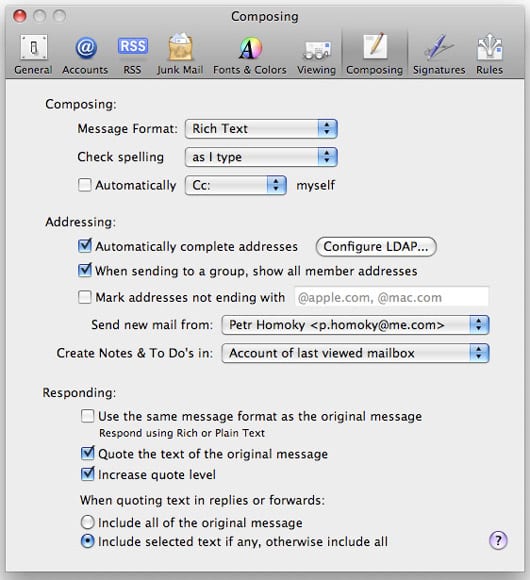Open the Accounts pane with @ icon
The width and height of the screenshot is (530, 580).
[x=85, y=54]
